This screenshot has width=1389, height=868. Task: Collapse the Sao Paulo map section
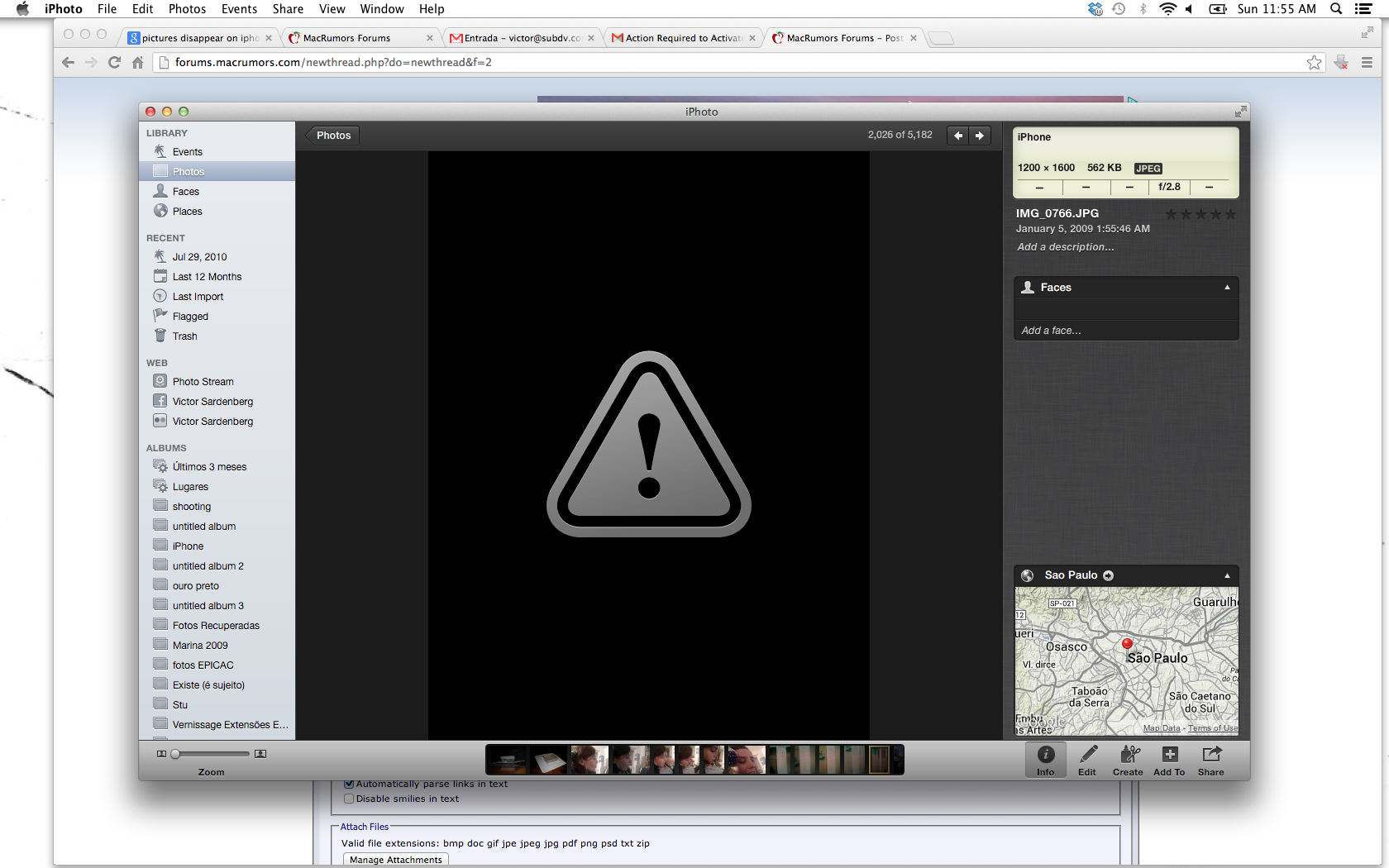[1227, 575]
